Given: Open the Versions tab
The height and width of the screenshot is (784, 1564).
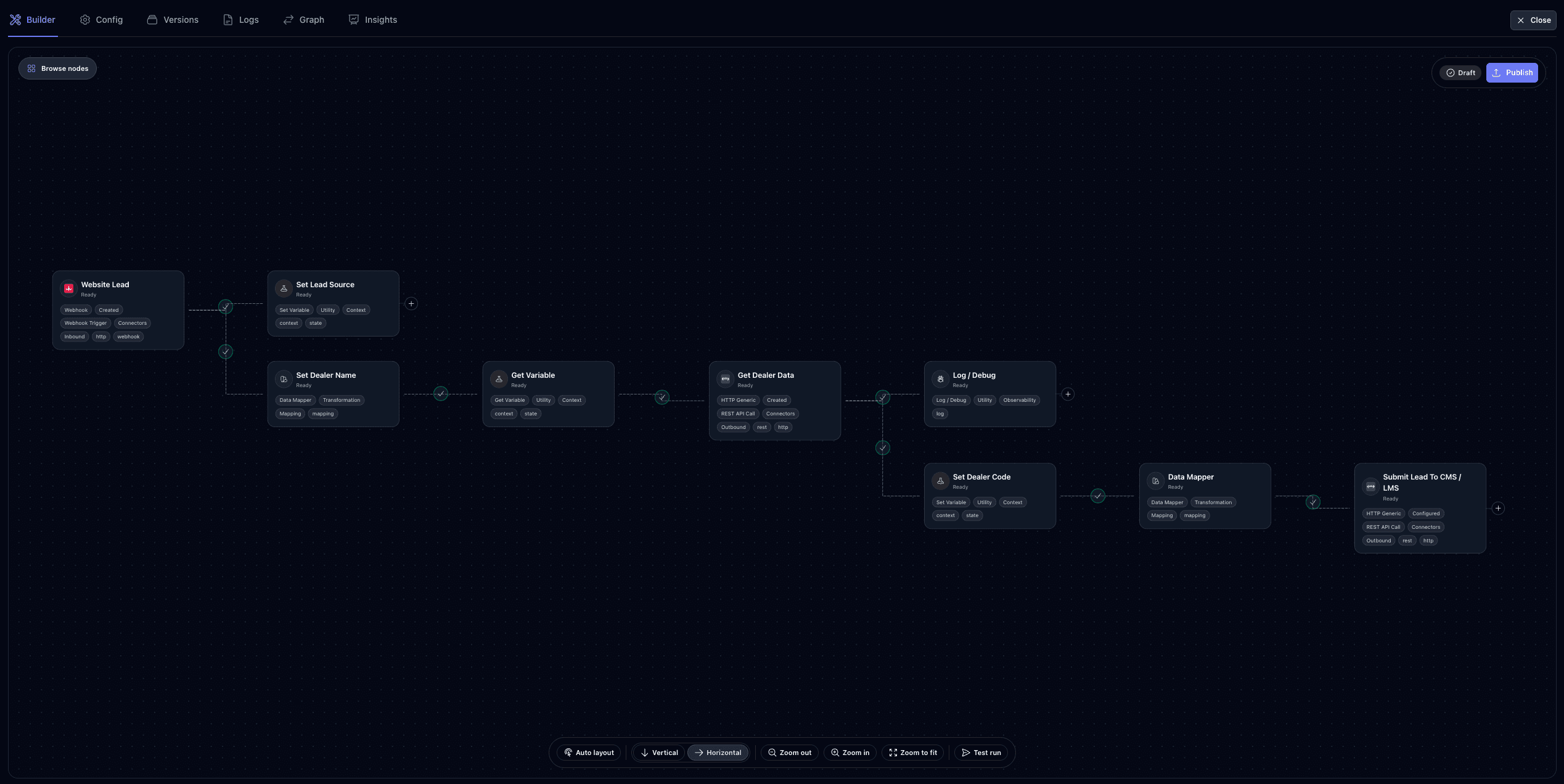Looking at the screenshot, I should pos(173,20).
